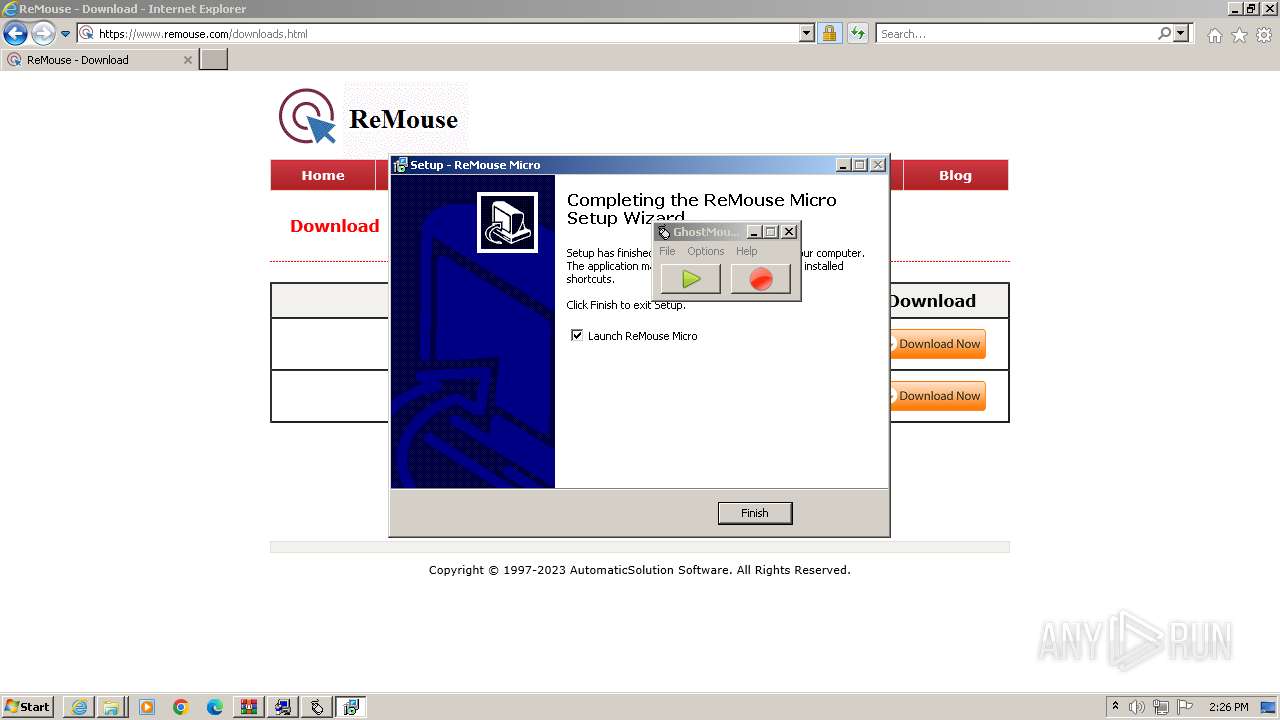Viewport: 1280px width, 720px height.
Task: Open the Tools gear icon
Action: 1264,35
